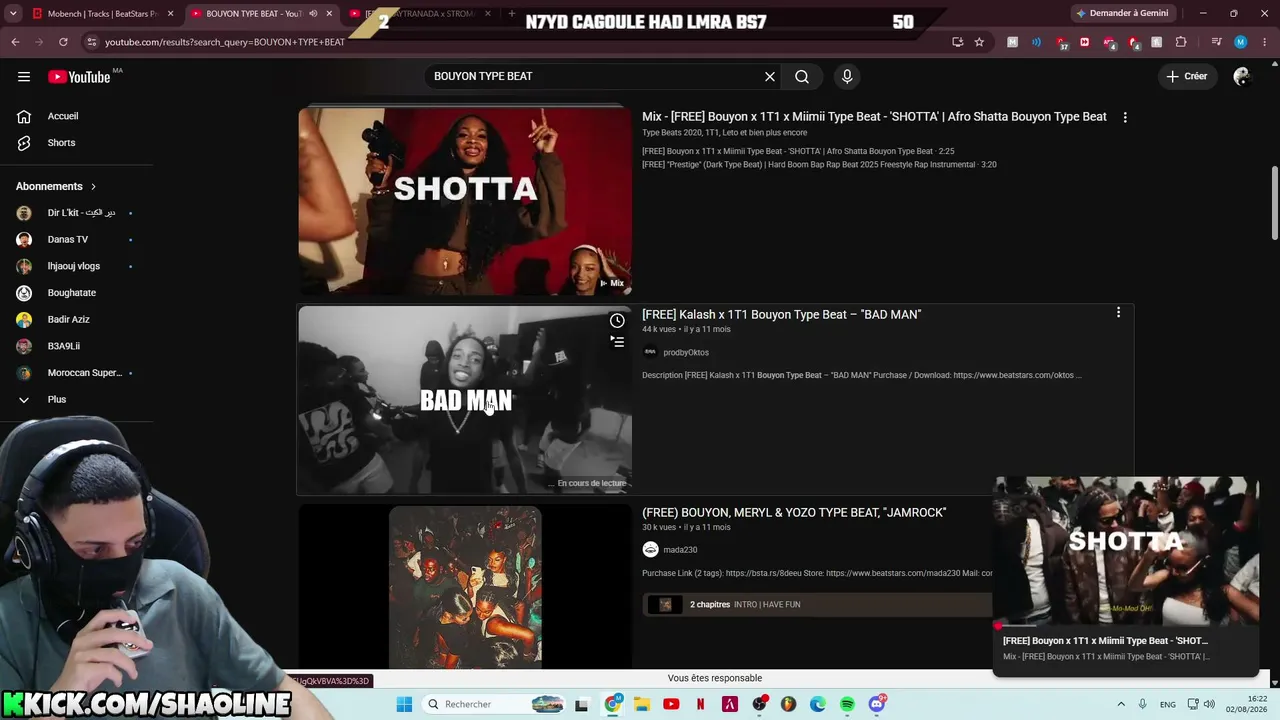Open Spotify from the taskbar

(847, 705)
